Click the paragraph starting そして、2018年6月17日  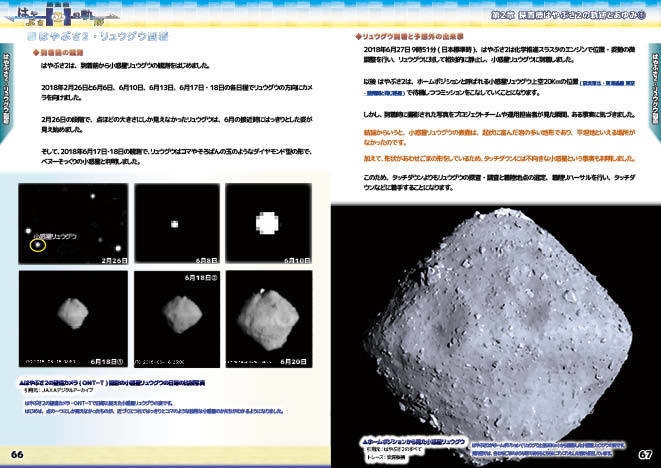[x=176, y=156]
